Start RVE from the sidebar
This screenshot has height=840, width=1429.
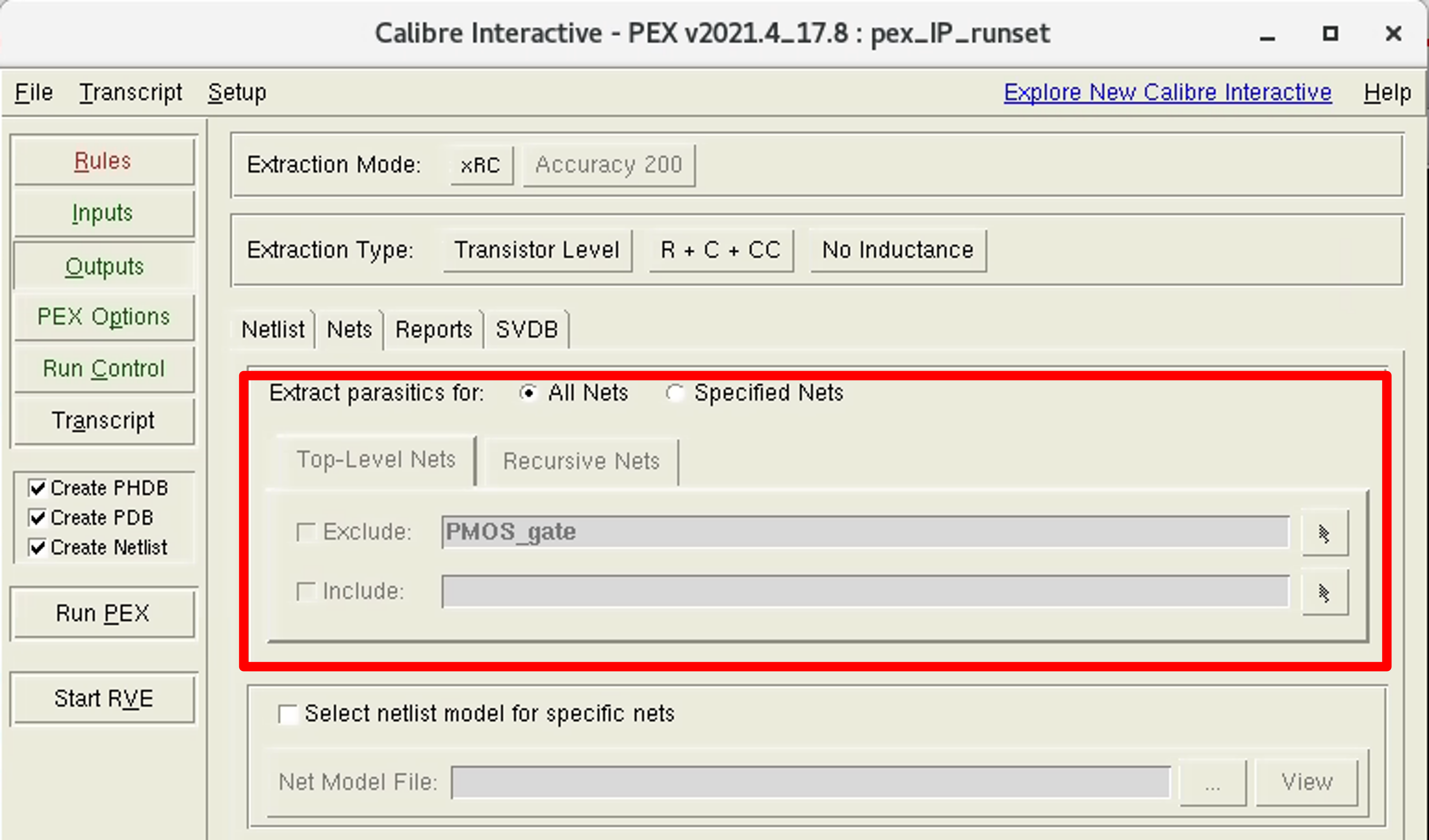(103, 698)
